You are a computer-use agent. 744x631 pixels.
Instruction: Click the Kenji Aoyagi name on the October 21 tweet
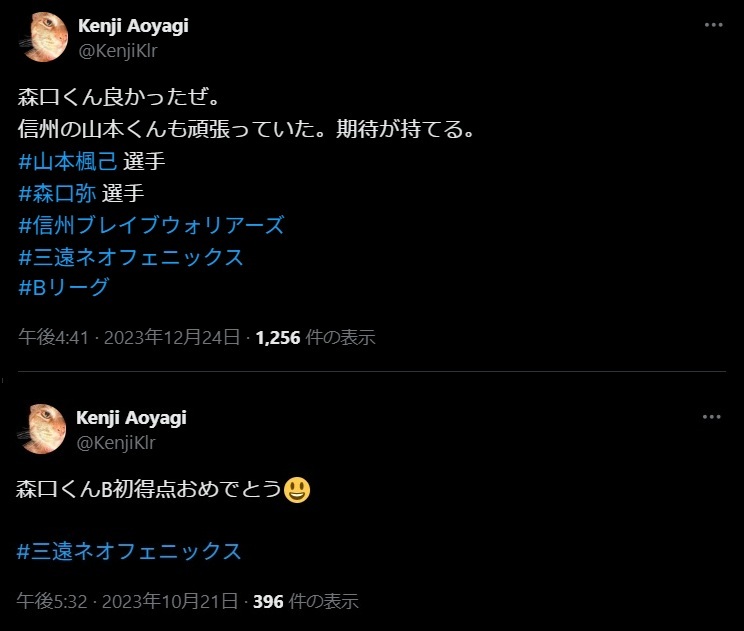pyautogui.click(x=131, y=418)
